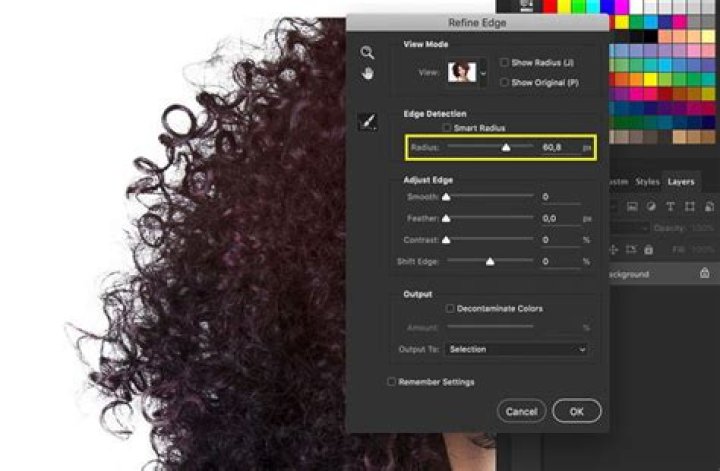Open the View mode dropdown arrow
This screenshot has width=720, height=471.
(x=483, y=73)
